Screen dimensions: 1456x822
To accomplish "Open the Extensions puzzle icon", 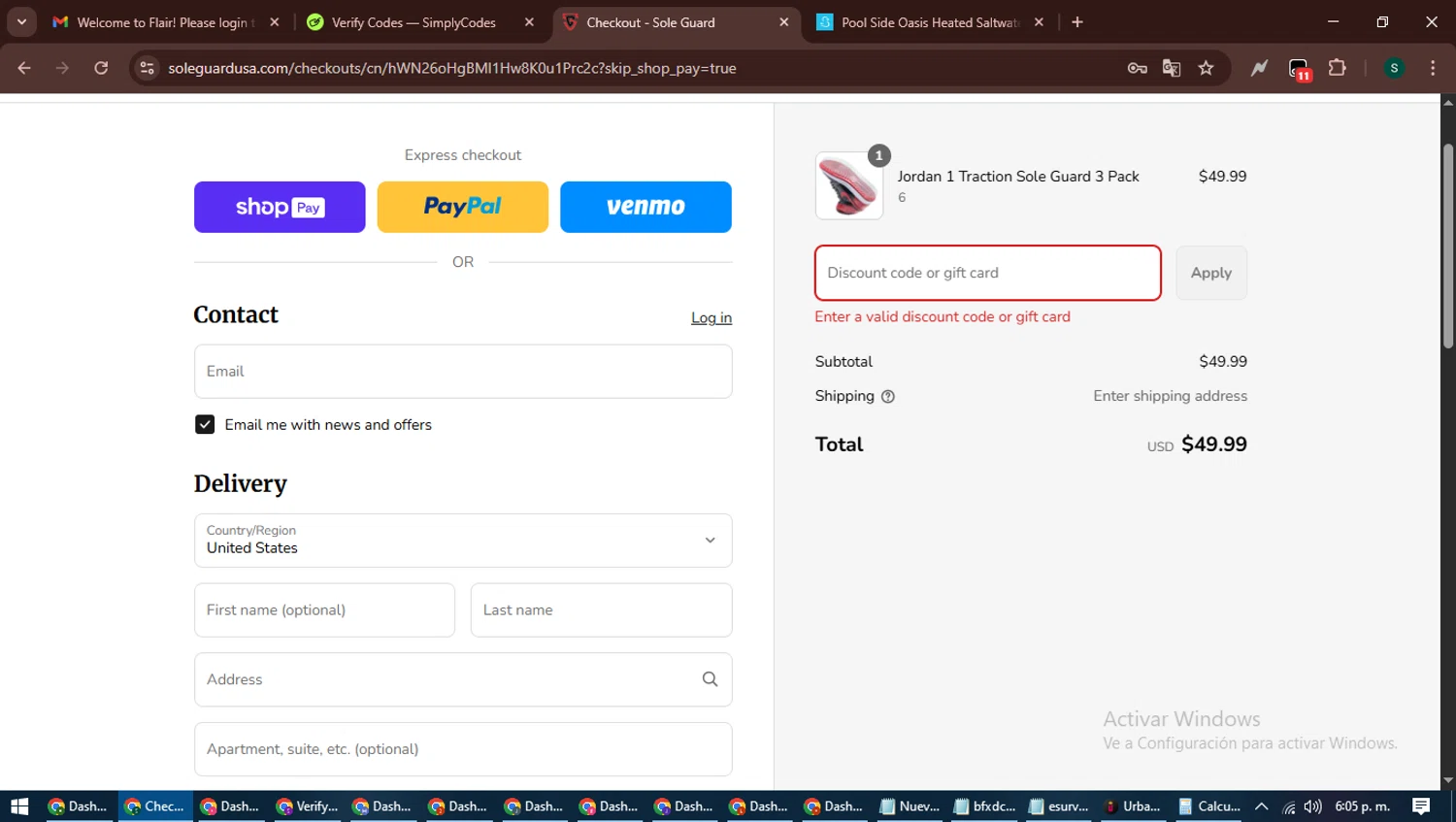I will (1338, 68).
